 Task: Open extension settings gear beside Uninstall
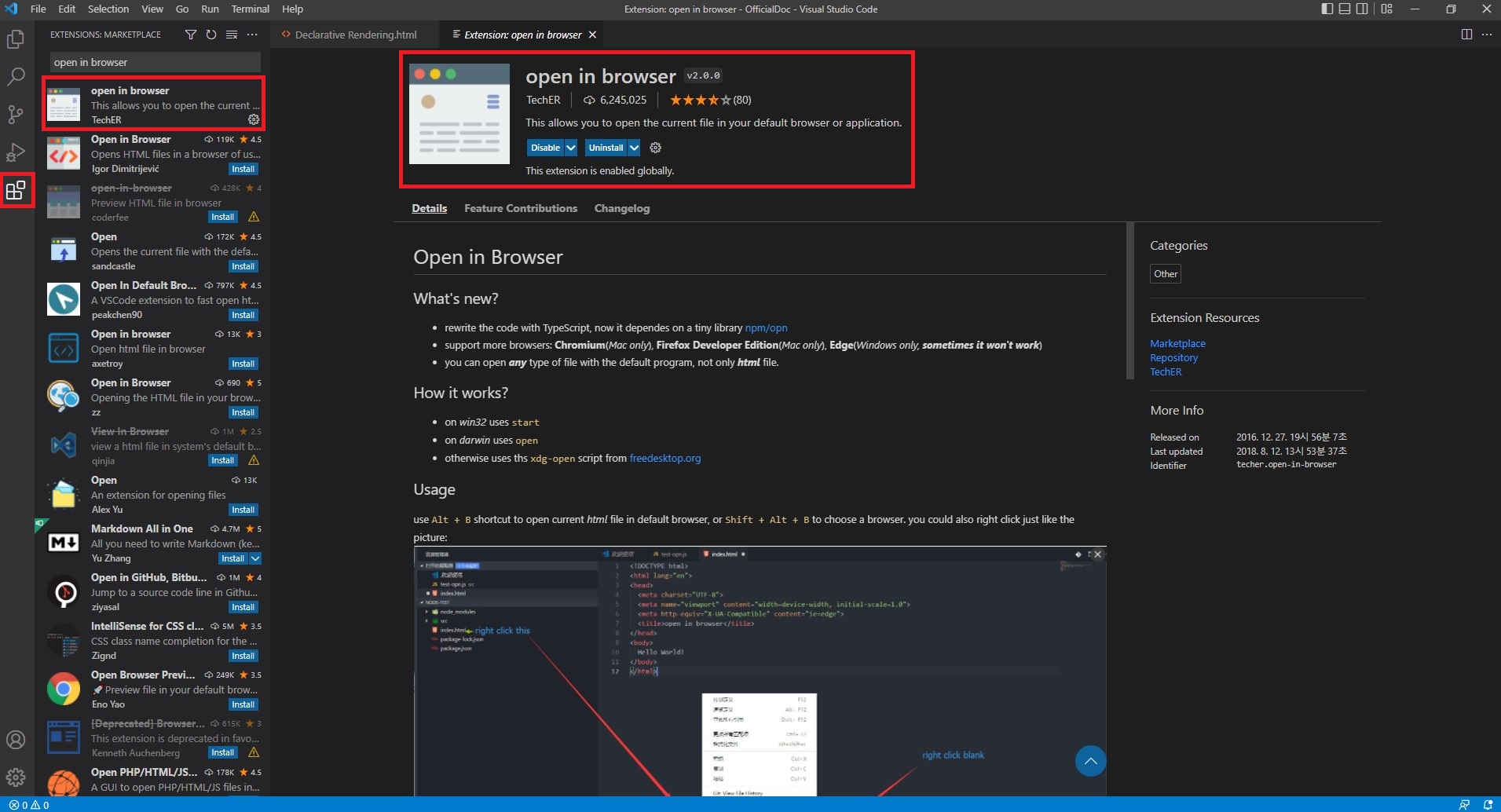tap(656, 148)
